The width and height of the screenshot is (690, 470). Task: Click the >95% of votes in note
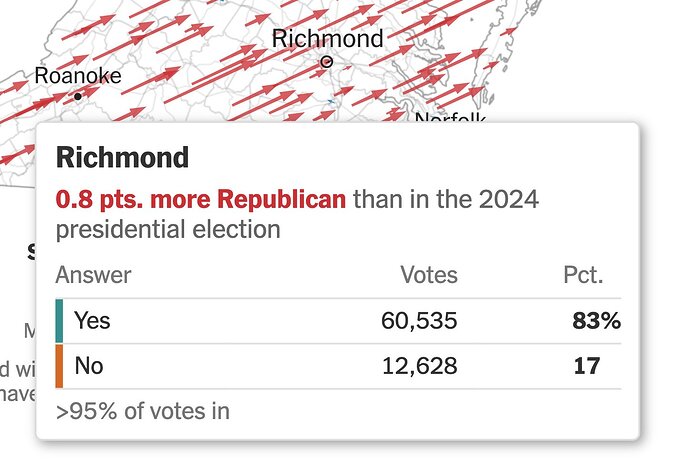[143, 411]
